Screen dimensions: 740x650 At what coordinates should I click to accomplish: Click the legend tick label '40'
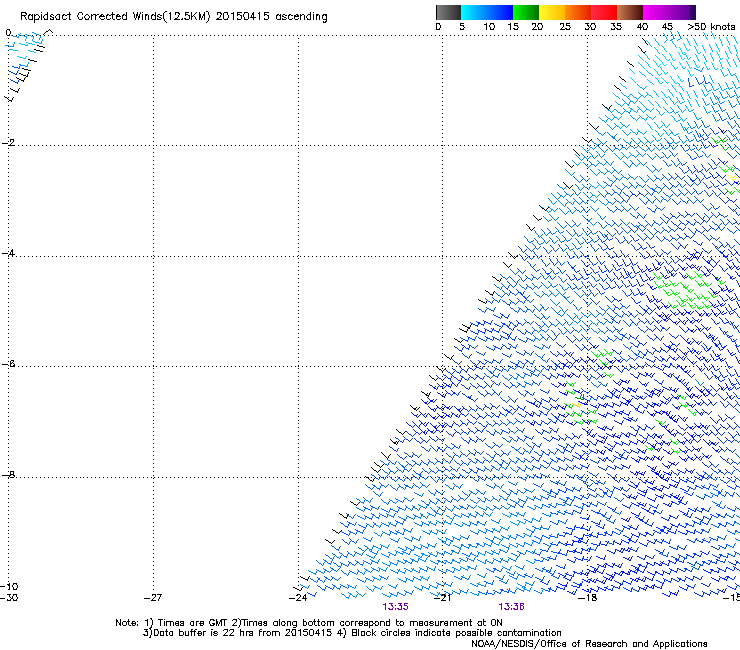(642, 27)
